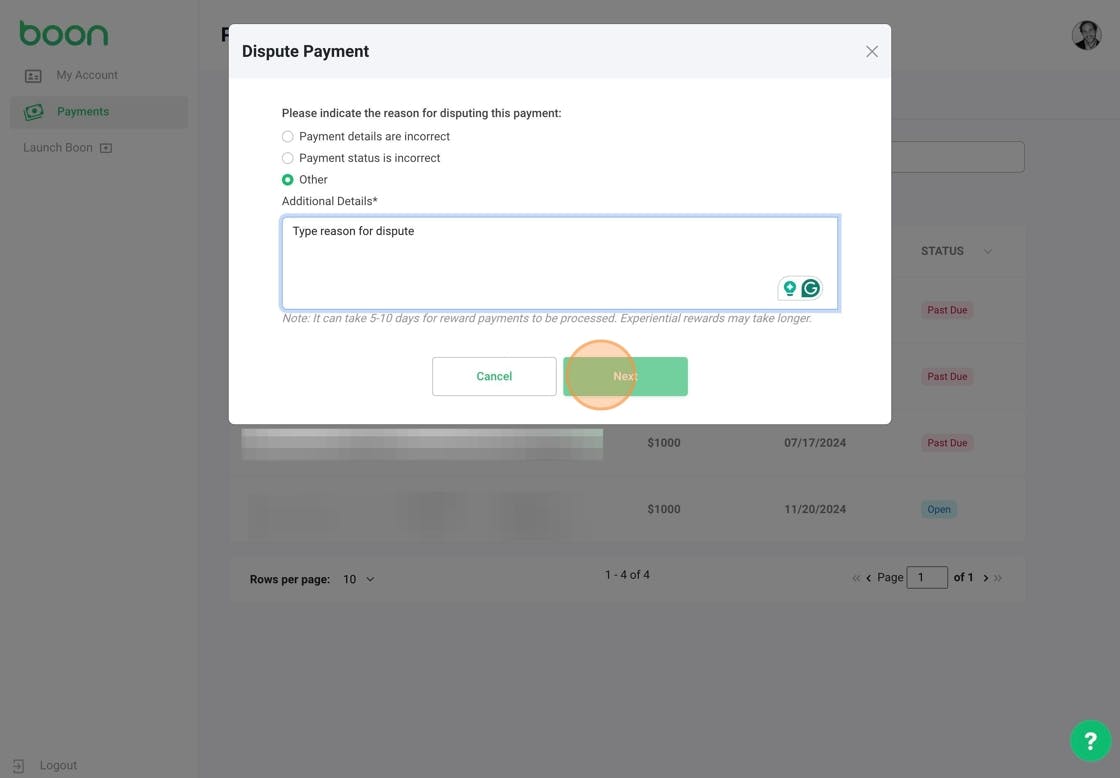
Task: Expand the Rows per page dropdown
Action: [359, 579]
